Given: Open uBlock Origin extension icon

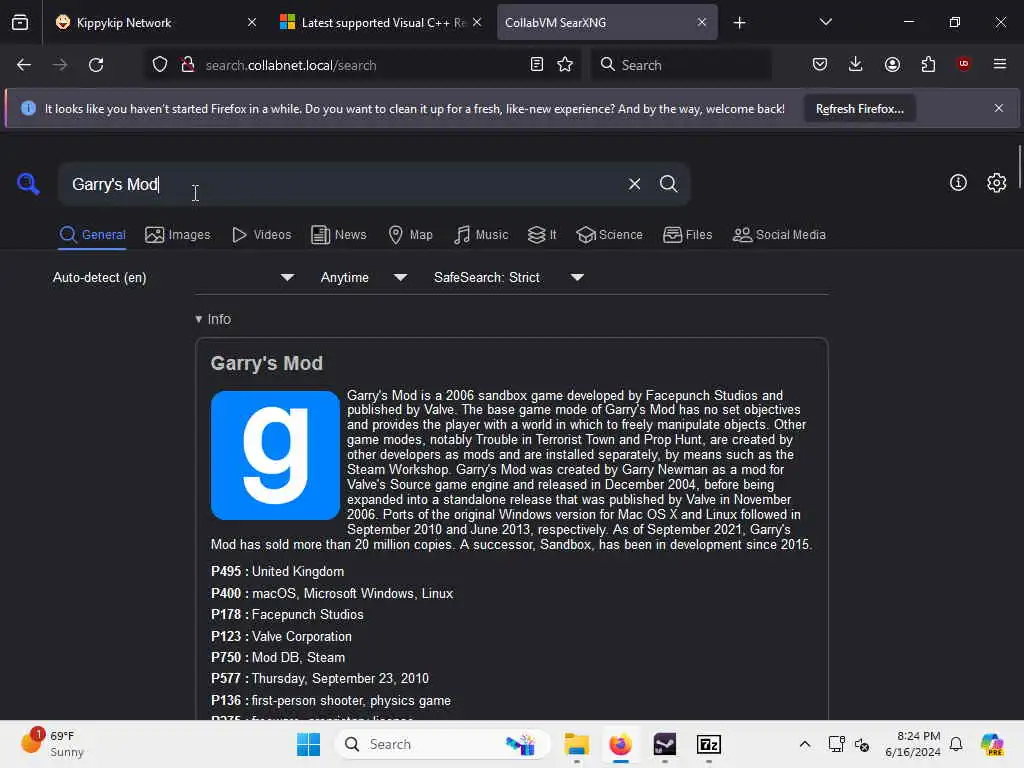Looking at the screenshot, I should (x=963, y=64).
